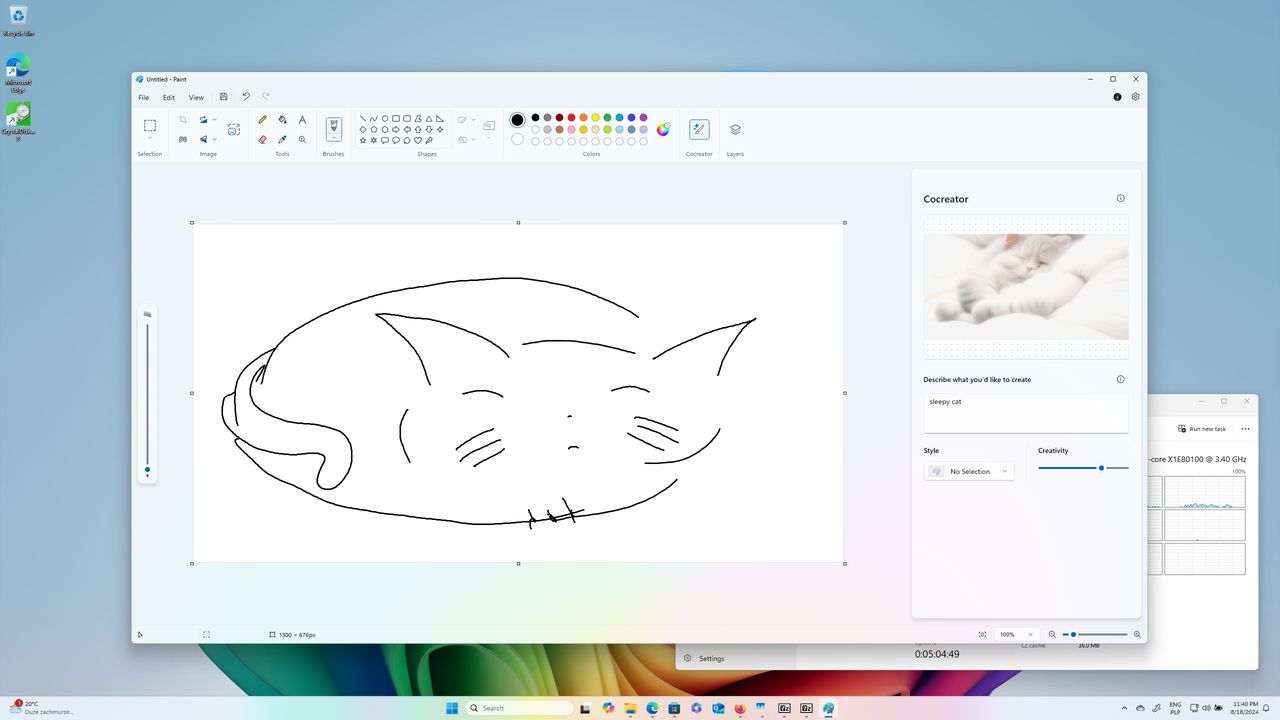
Task: Select Color 2 white circle
Action: point(517,140)
